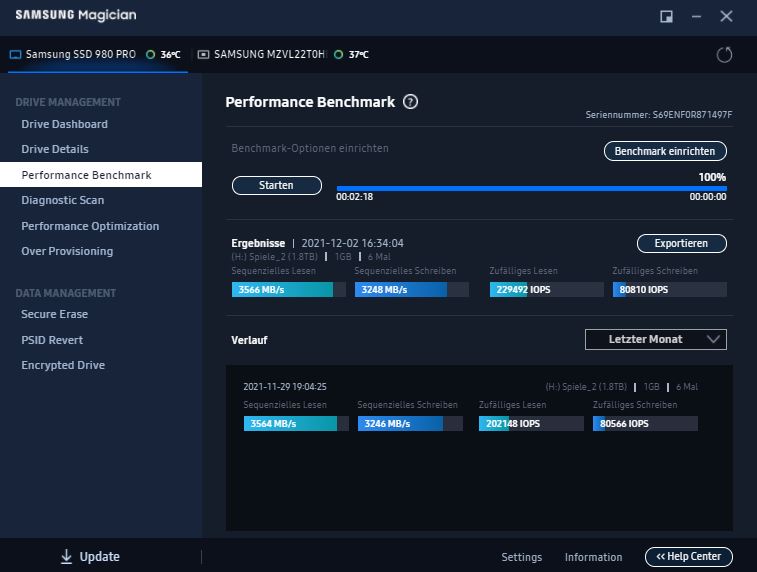Minimize the Samsung Magician window

tap(696, 16)
